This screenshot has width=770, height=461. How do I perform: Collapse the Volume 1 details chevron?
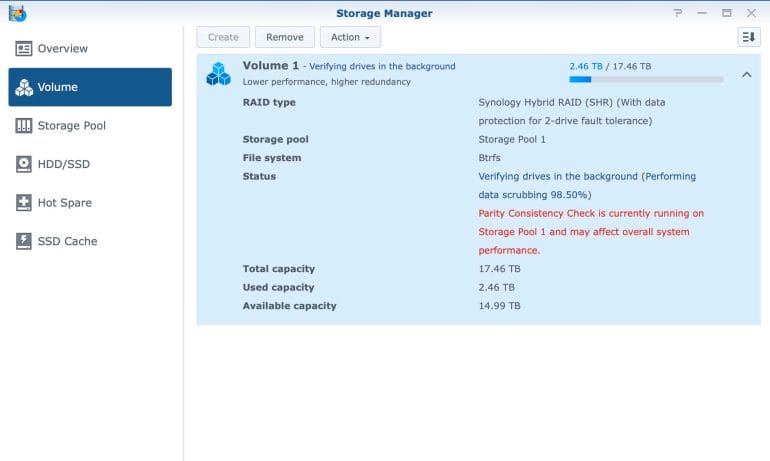747,75
